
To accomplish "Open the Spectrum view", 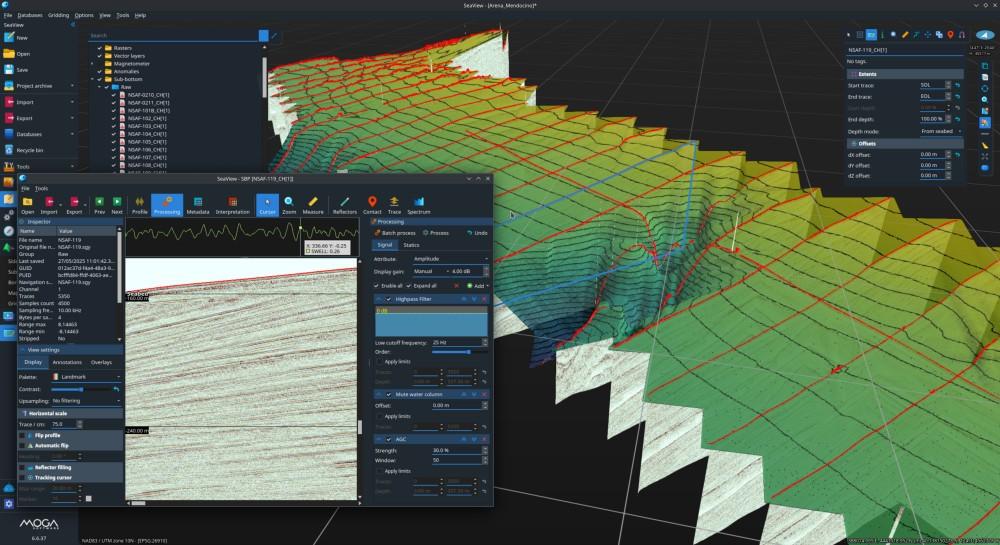I will click(419, 205).
